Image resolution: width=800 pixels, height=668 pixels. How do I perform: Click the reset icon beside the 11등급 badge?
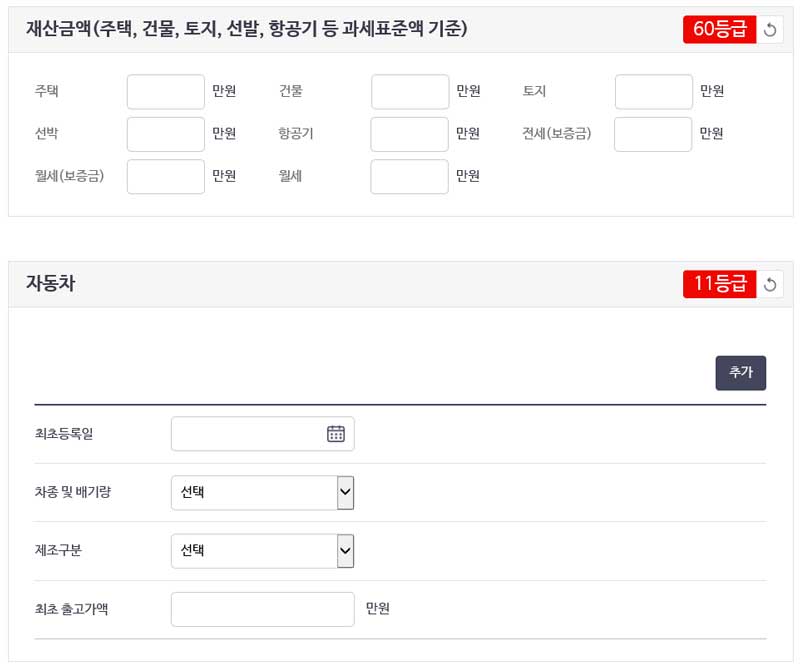(x=768, y=284)
